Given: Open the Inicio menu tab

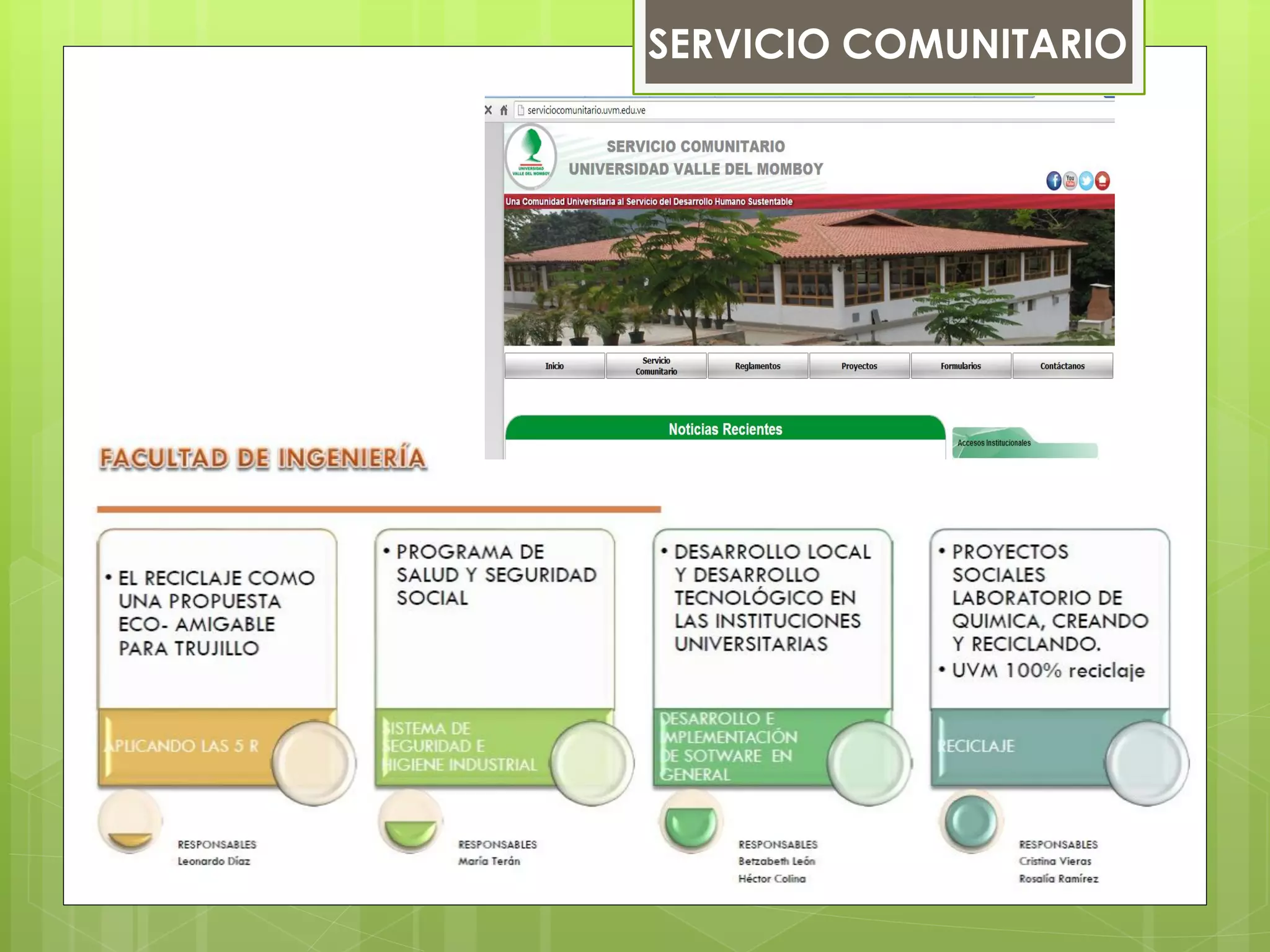Looking at the screenshot, I should 554,366.
